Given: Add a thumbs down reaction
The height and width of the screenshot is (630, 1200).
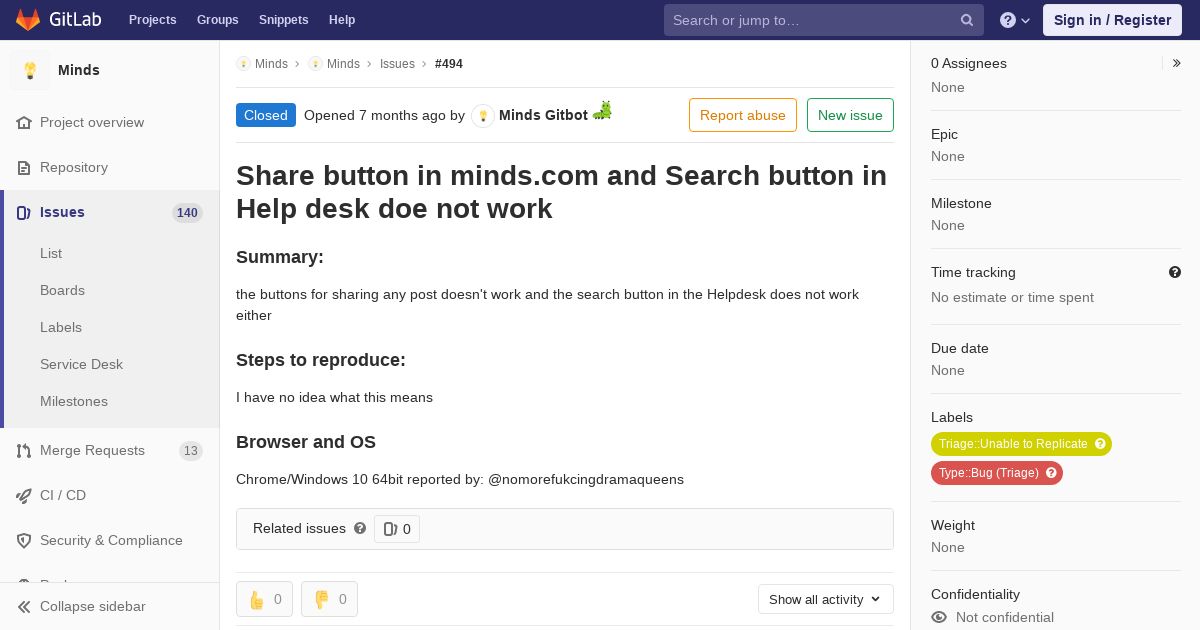Looking at the screenshot, I should (x=329, y=599).
